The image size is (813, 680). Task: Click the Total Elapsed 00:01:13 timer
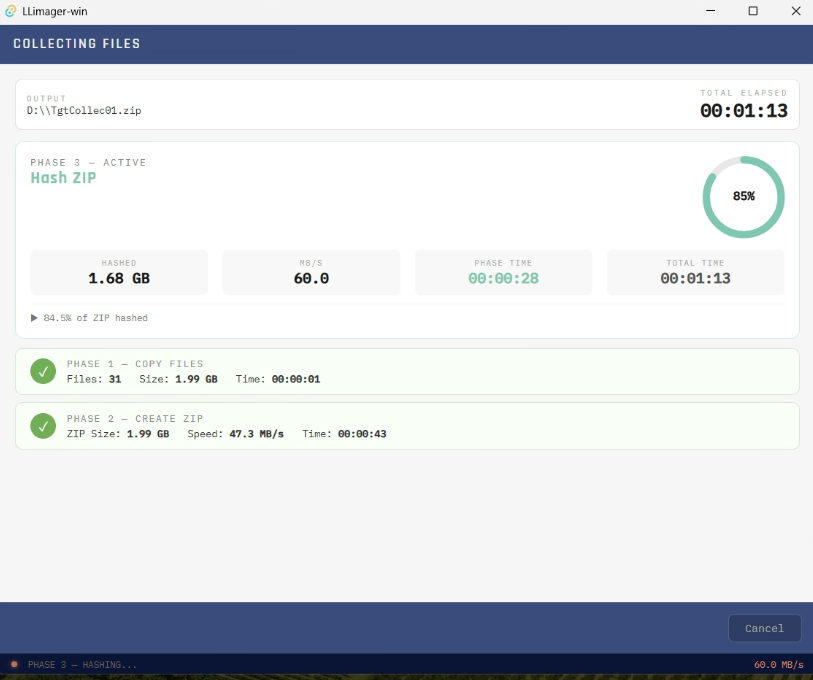pos(744,110)
